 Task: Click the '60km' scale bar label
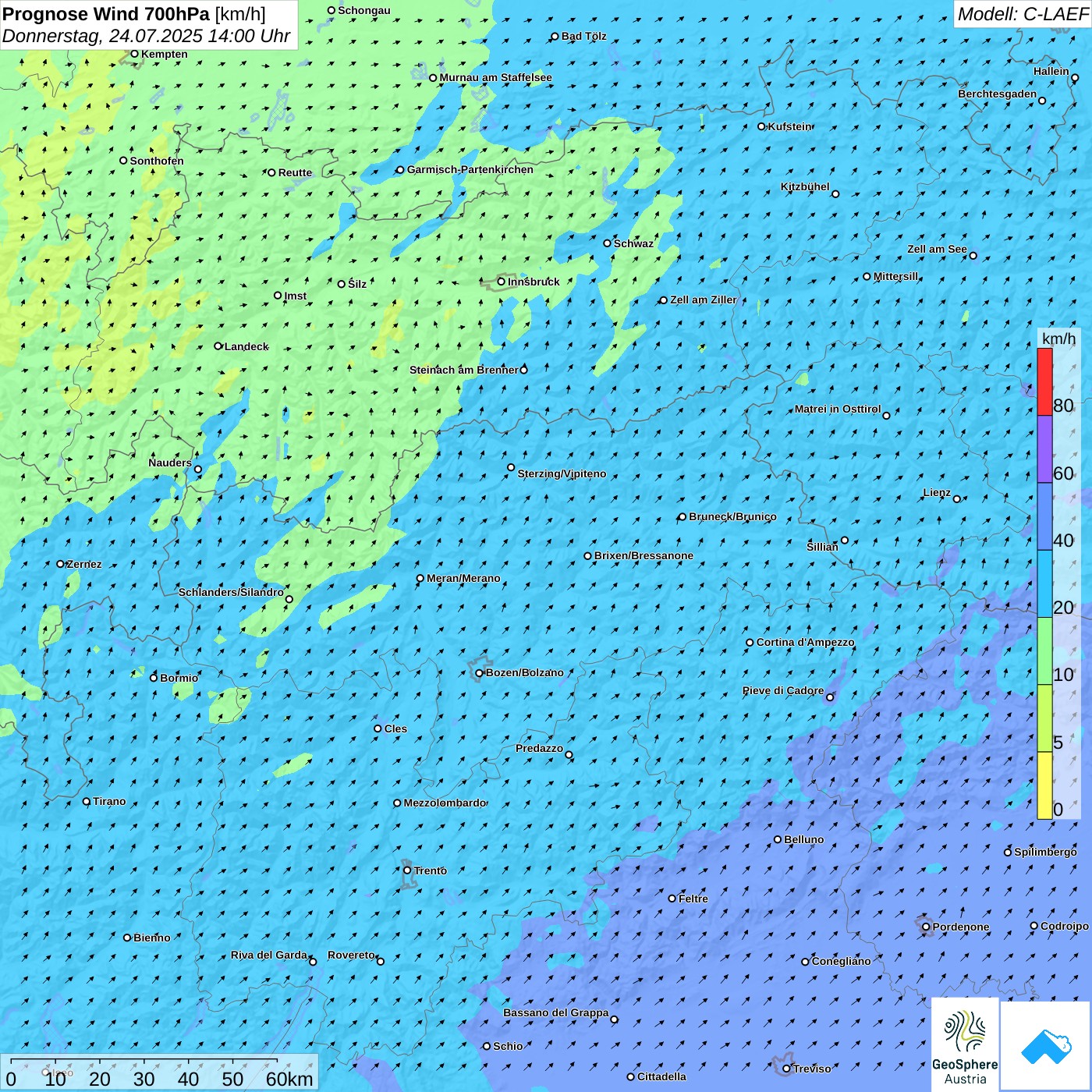(289, 1079)
